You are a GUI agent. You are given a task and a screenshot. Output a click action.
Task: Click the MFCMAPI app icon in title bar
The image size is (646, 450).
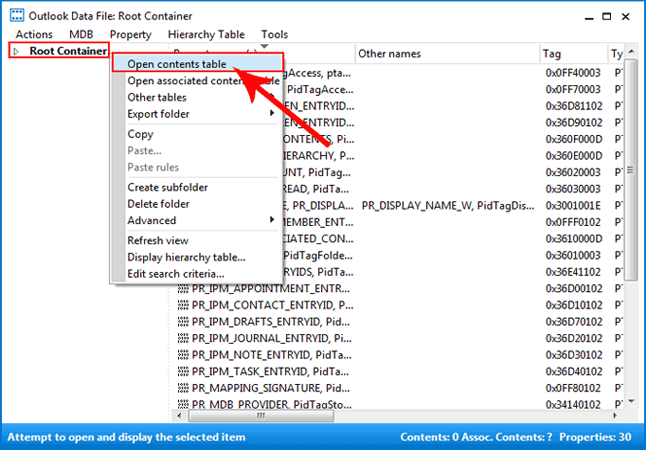17,15
